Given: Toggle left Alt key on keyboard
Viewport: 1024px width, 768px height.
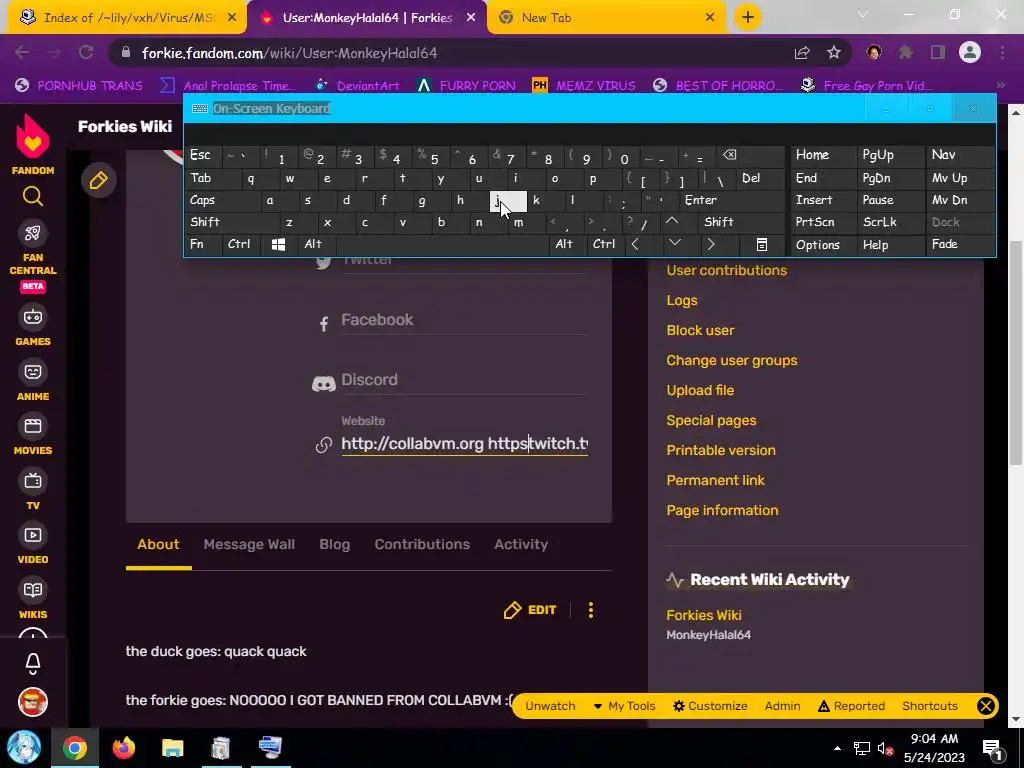Looking at the screenshot, I should 317,244.
